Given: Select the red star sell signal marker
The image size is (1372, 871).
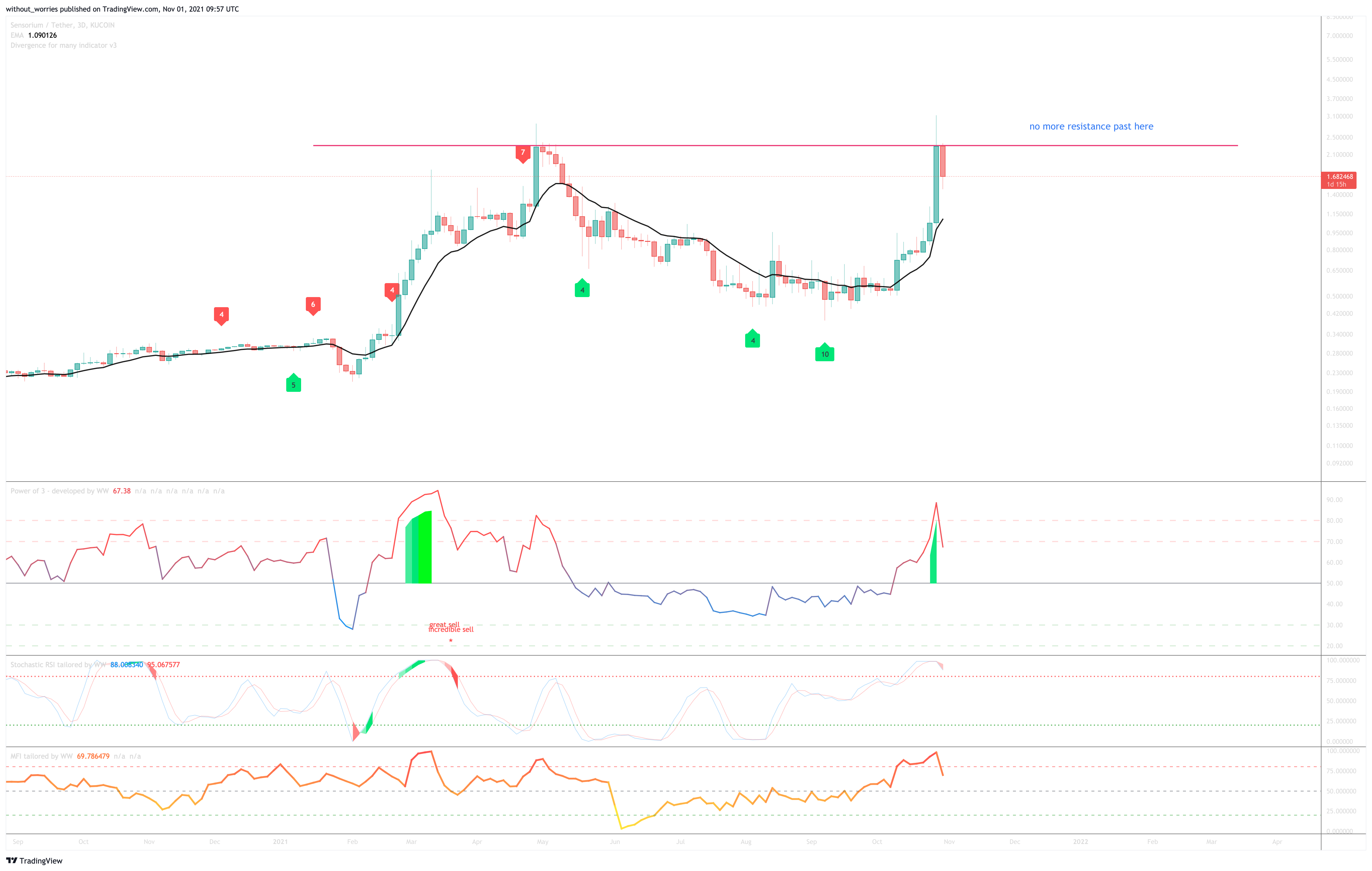Looking at the screenshot, I should click(x=451, y=641).
